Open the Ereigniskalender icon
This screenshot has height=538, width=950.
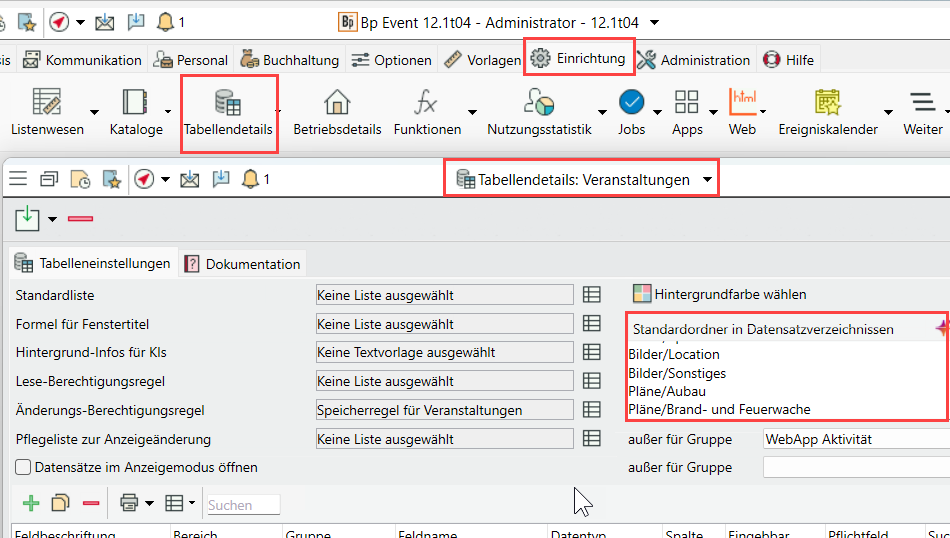tap(826, 103)
